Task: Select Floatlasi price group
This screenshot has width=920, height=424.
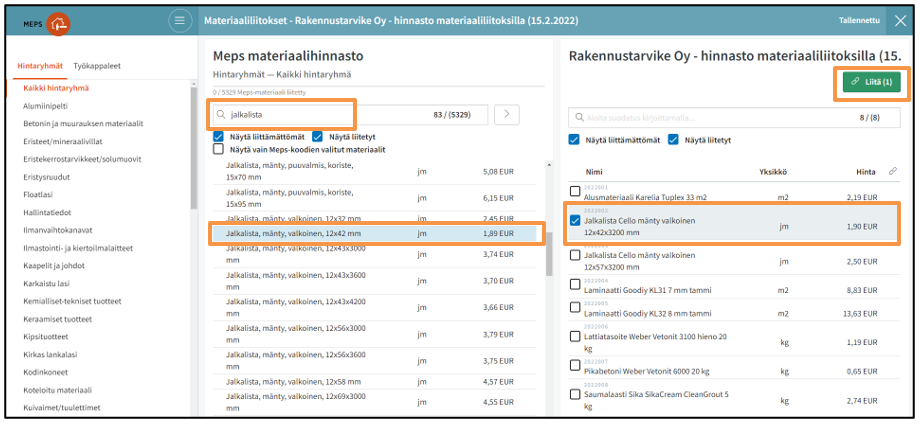Action: coord(38,194)
